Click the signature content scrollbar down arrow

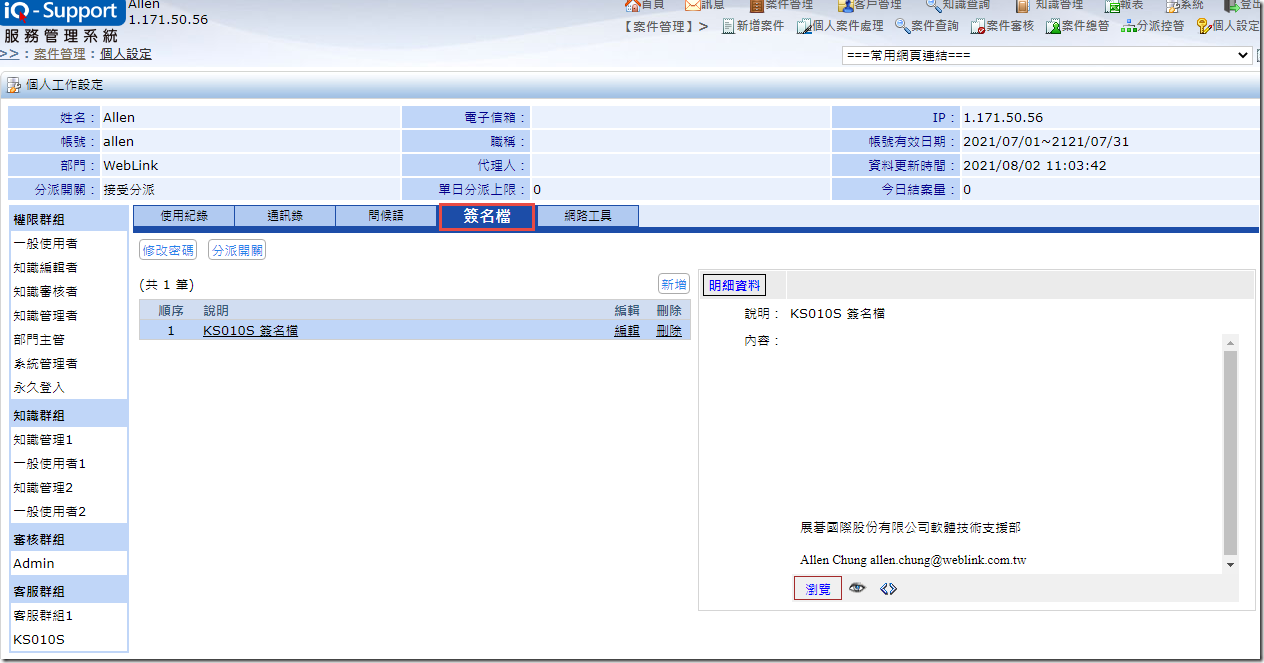(x=1230, y=565)
